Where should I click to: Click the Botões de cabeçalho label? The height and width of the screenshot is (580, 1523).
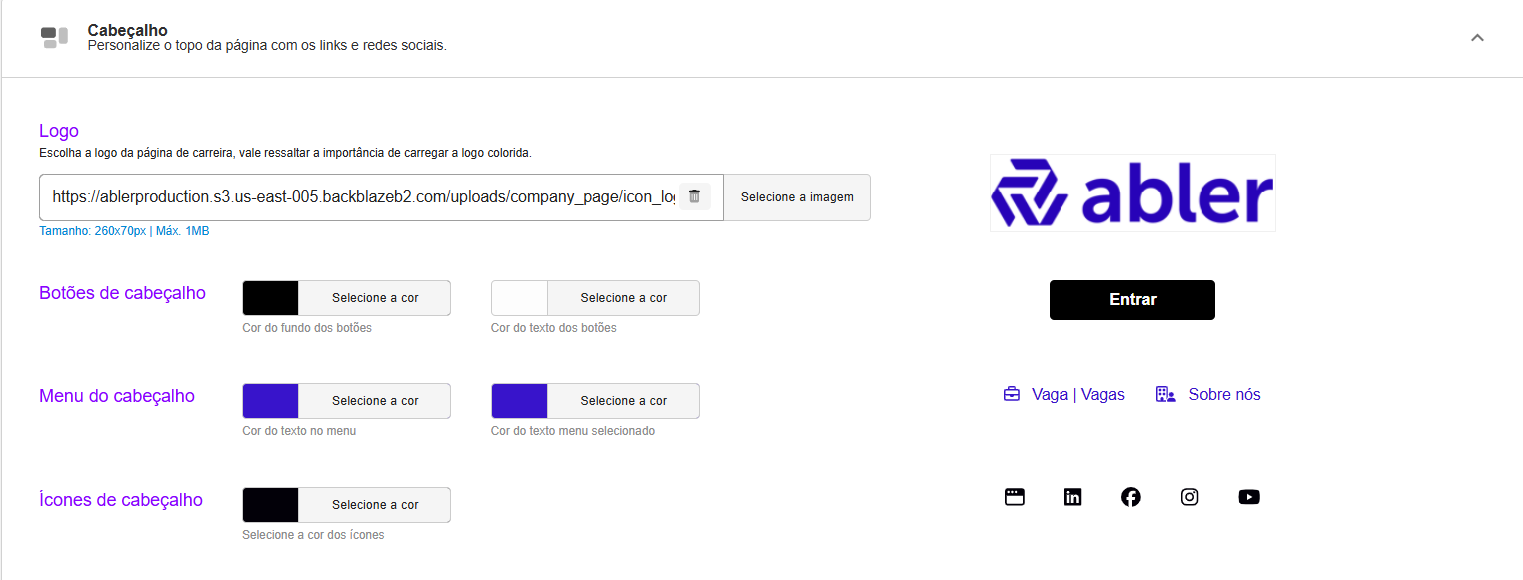[122, 293]
